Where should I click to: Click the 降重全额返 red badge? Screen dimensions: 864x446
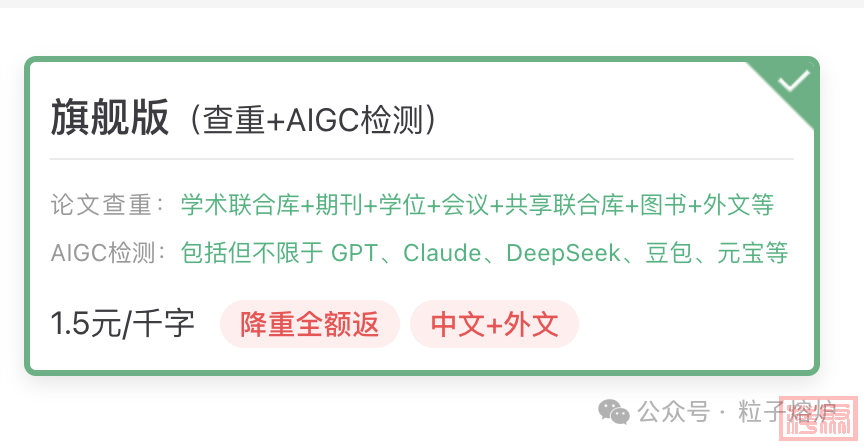(310, 324)
